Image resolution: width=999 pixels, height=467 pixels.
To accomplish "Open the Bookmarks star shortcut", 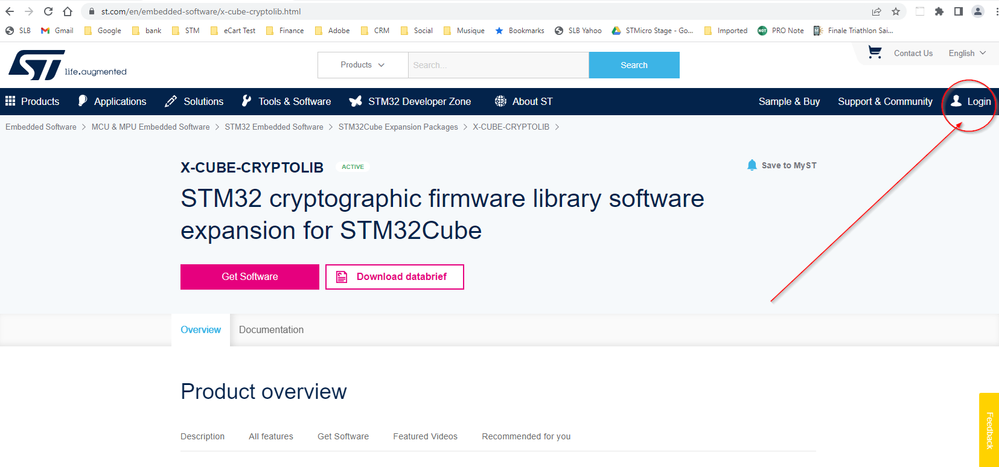I will [519, 31].
